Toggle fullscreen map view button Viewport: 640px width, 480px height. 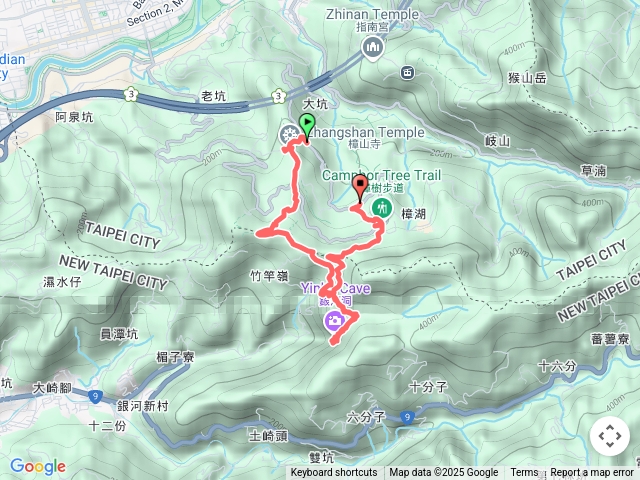point(610,436)
